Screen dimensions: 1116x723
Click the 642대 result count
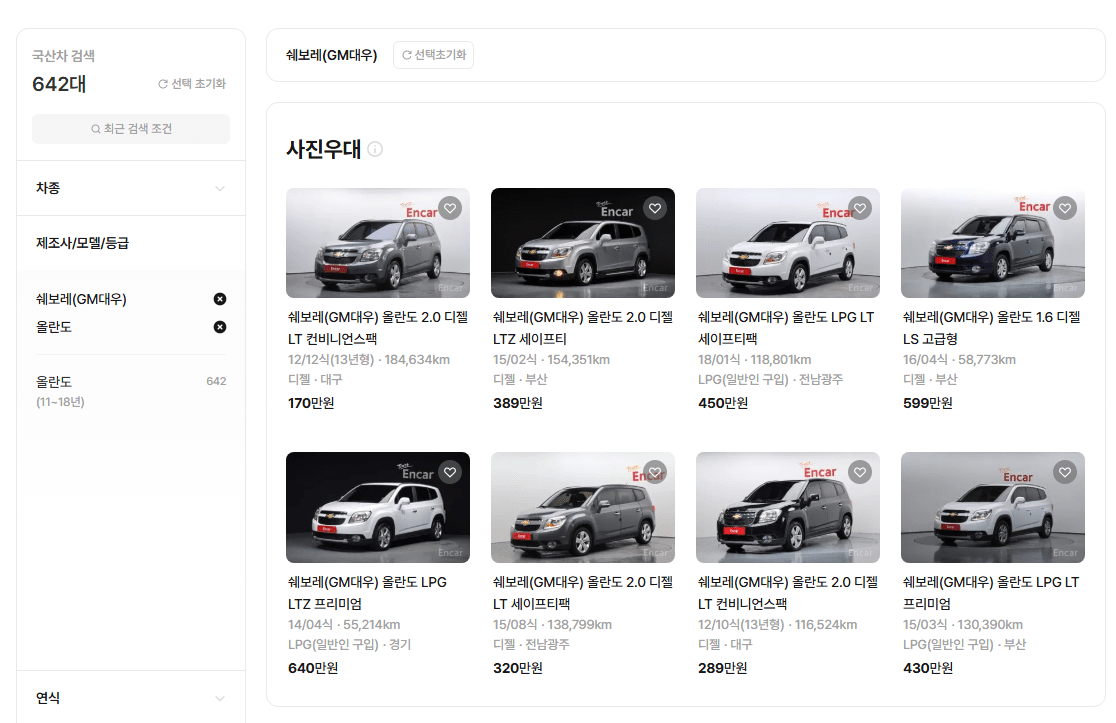click(59, 84)
